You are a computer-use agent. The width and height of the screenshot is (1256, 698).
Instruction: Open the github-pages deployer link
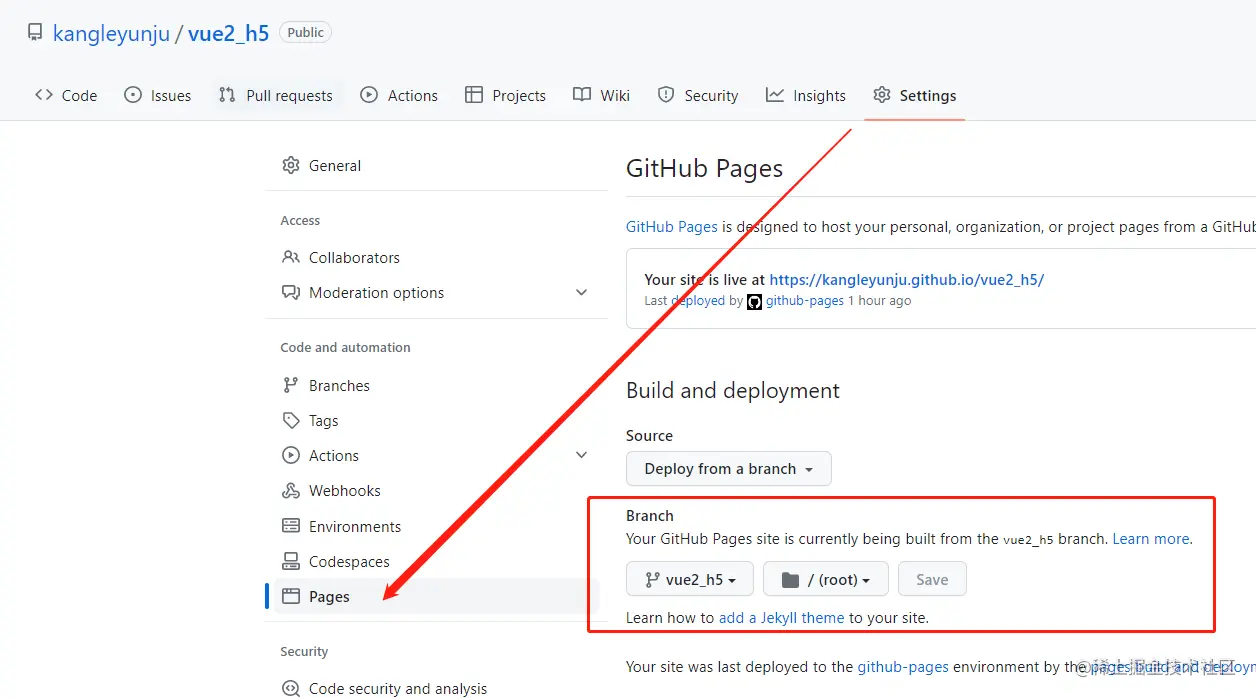[805, 301]
